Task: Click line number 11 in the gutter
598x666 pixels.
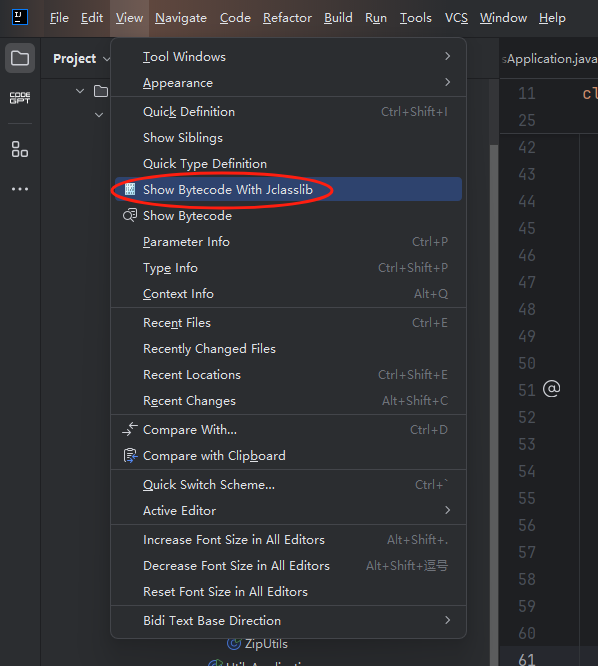Action: coord(527,93)
